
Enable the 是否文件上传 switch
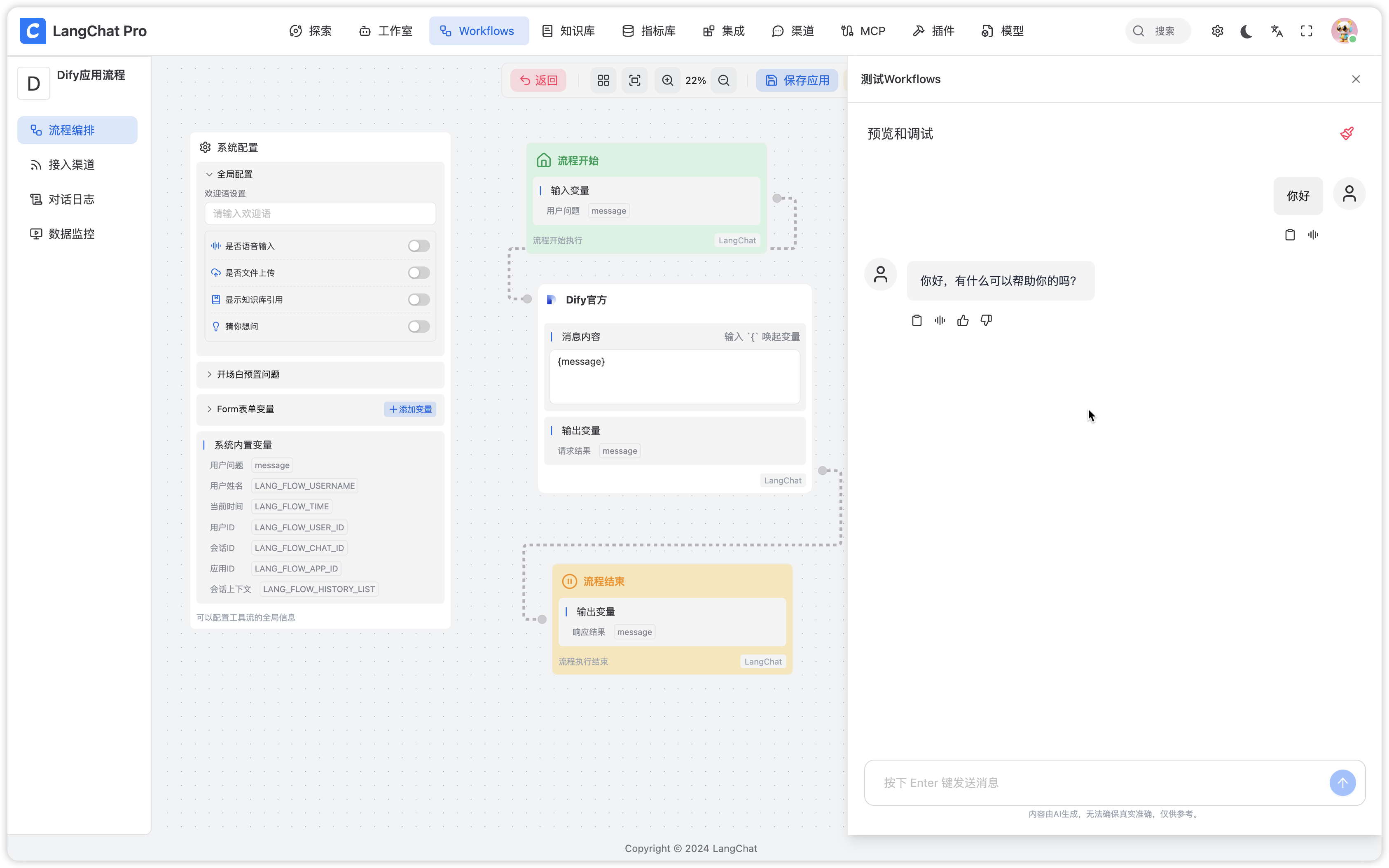[419, 273]
